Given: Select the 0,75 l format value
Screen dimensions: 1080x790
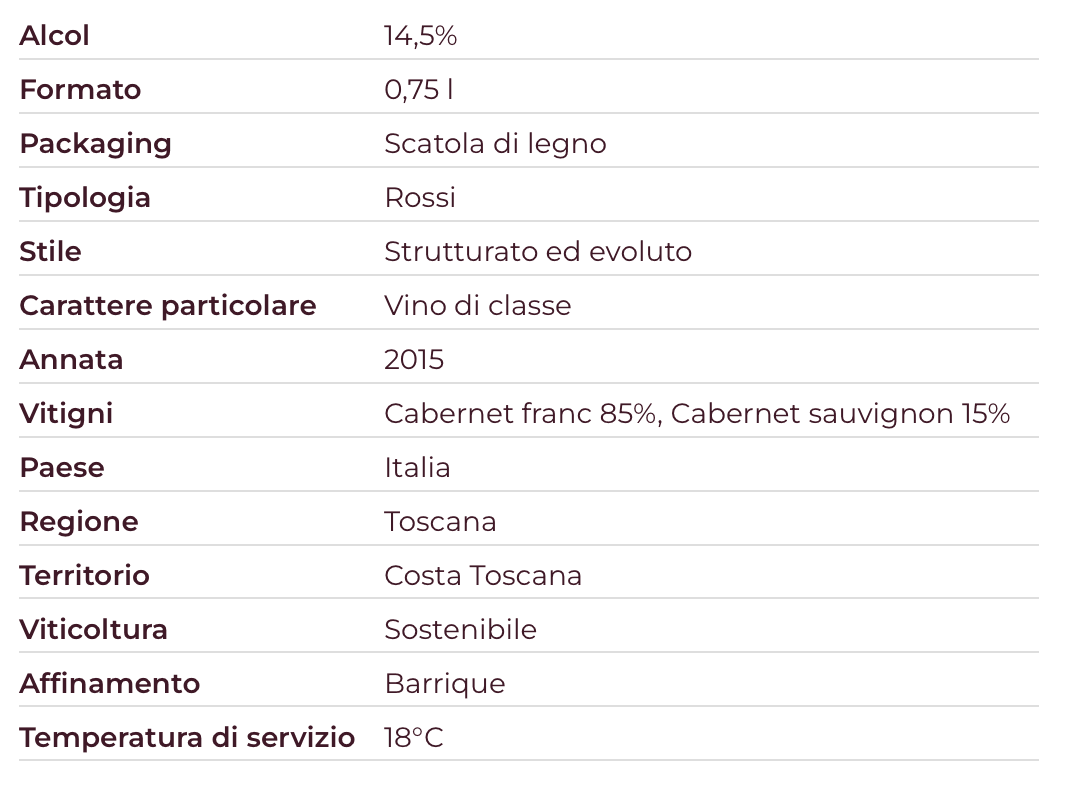Looking at the screenshot, I should tap(418, 90).
